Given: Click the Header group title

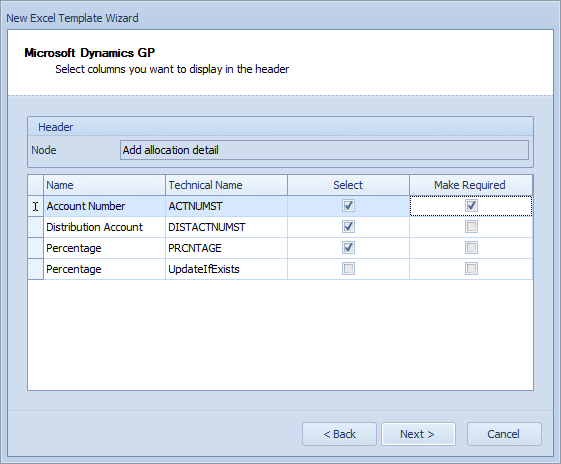Looking at the screenshot, I should click(x=55, y=127).
